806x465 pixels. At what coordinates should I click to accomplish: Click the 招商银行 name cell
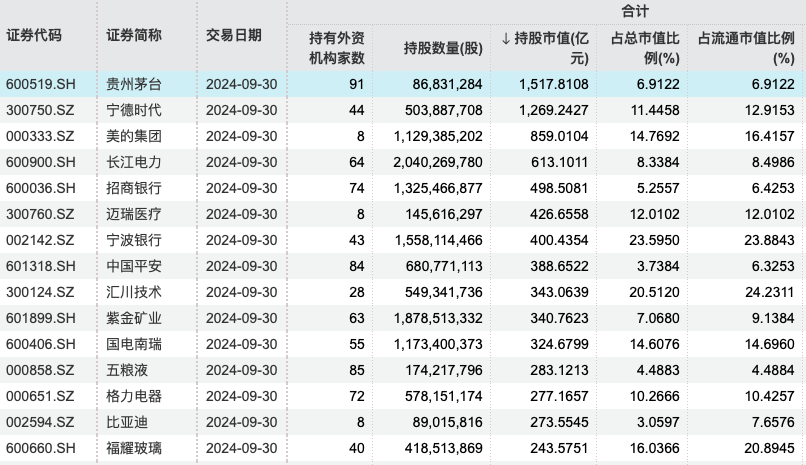[x=134, y=188]
